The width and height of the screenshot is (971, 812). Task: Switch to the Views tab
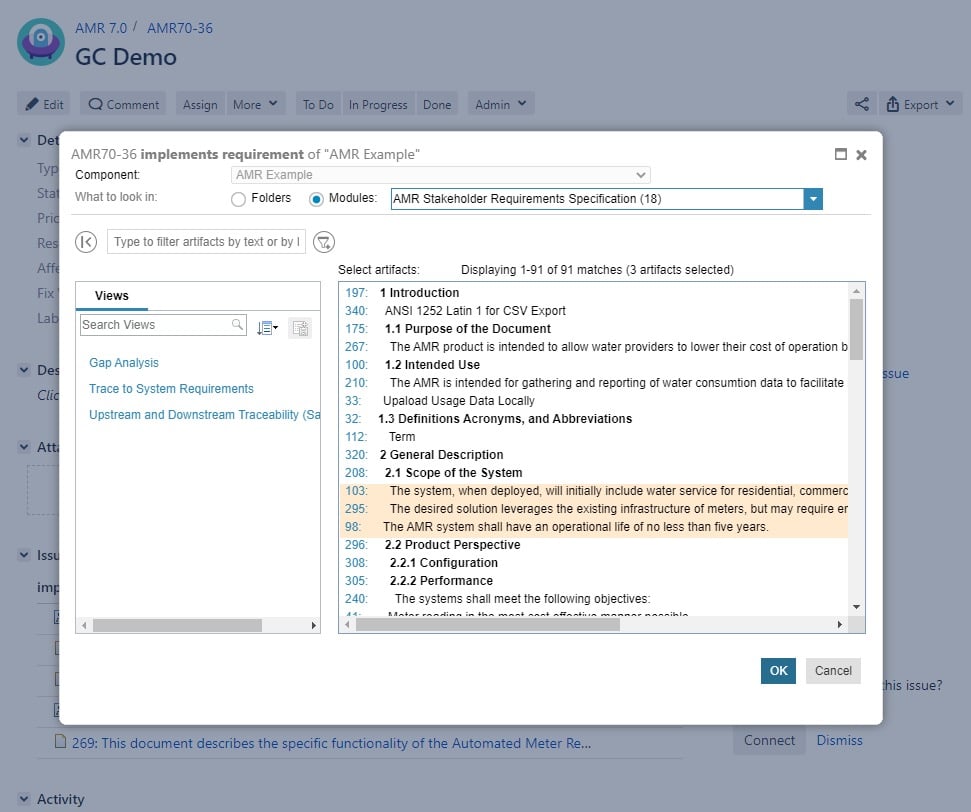tap(111, 295)
